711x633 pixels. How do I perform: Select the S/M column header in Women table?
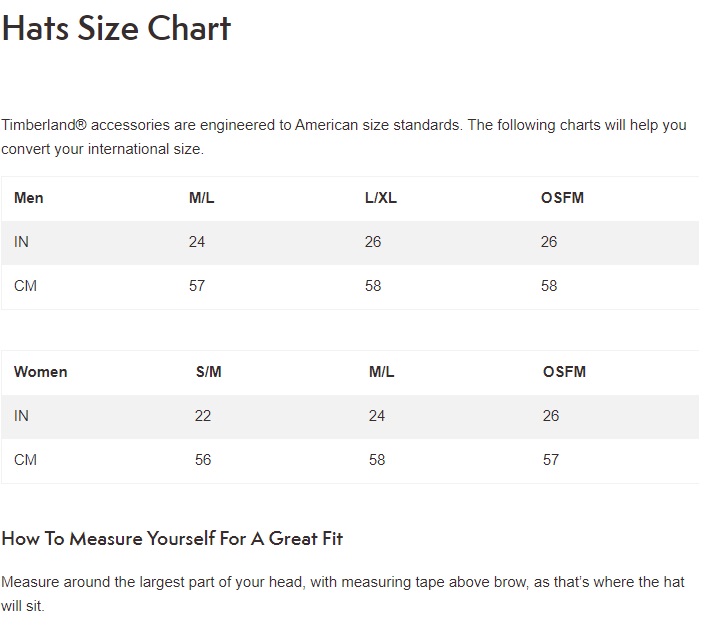click(209, 372)
